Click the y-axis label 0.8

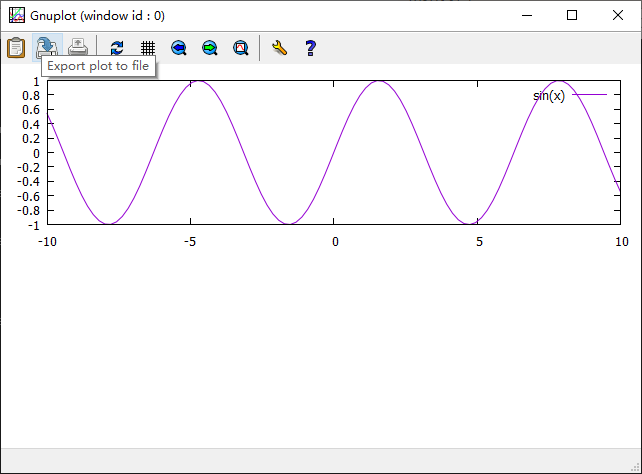pos(31,96)
